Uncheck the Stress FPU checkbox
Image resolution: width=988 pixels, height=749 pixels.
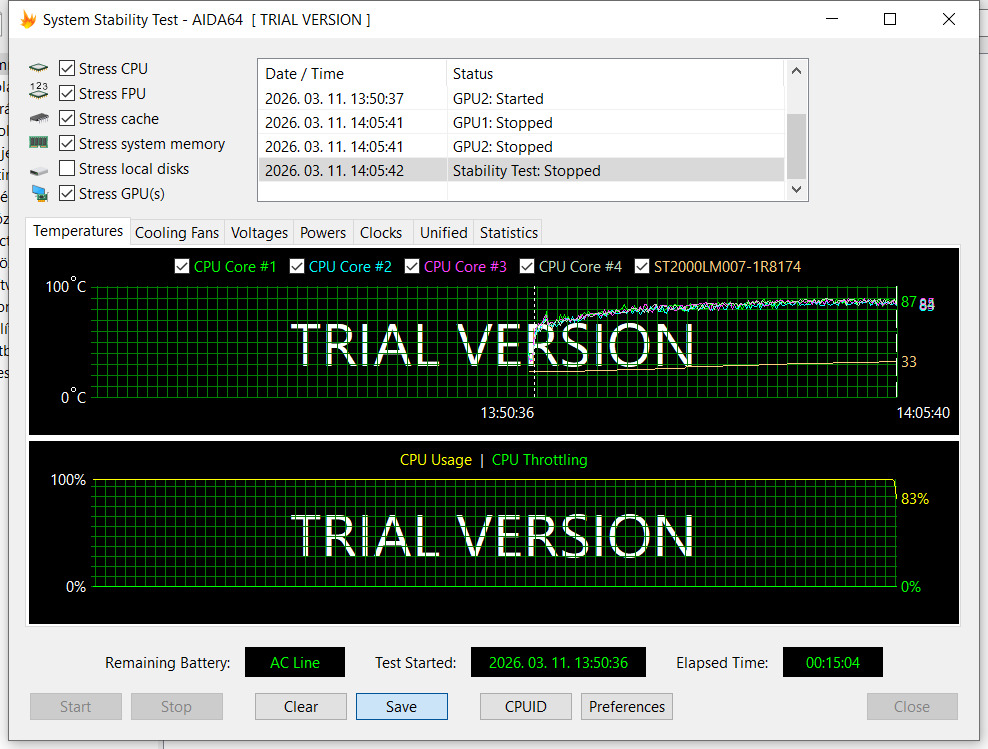coord(67,93)
